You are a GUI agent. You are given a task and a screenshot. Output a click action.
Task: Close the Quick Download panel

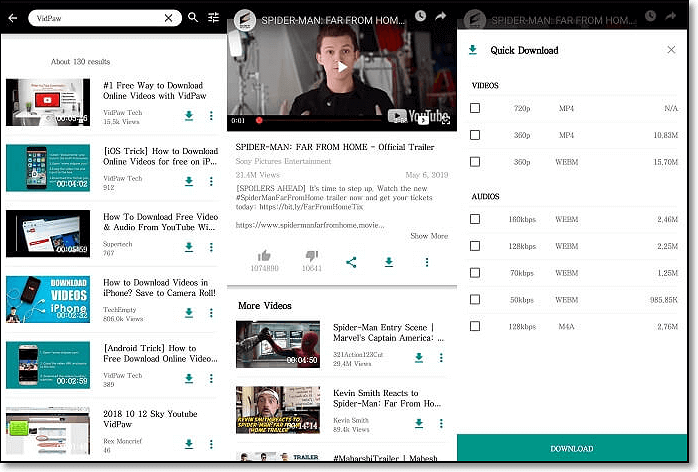tap(671, 50)
